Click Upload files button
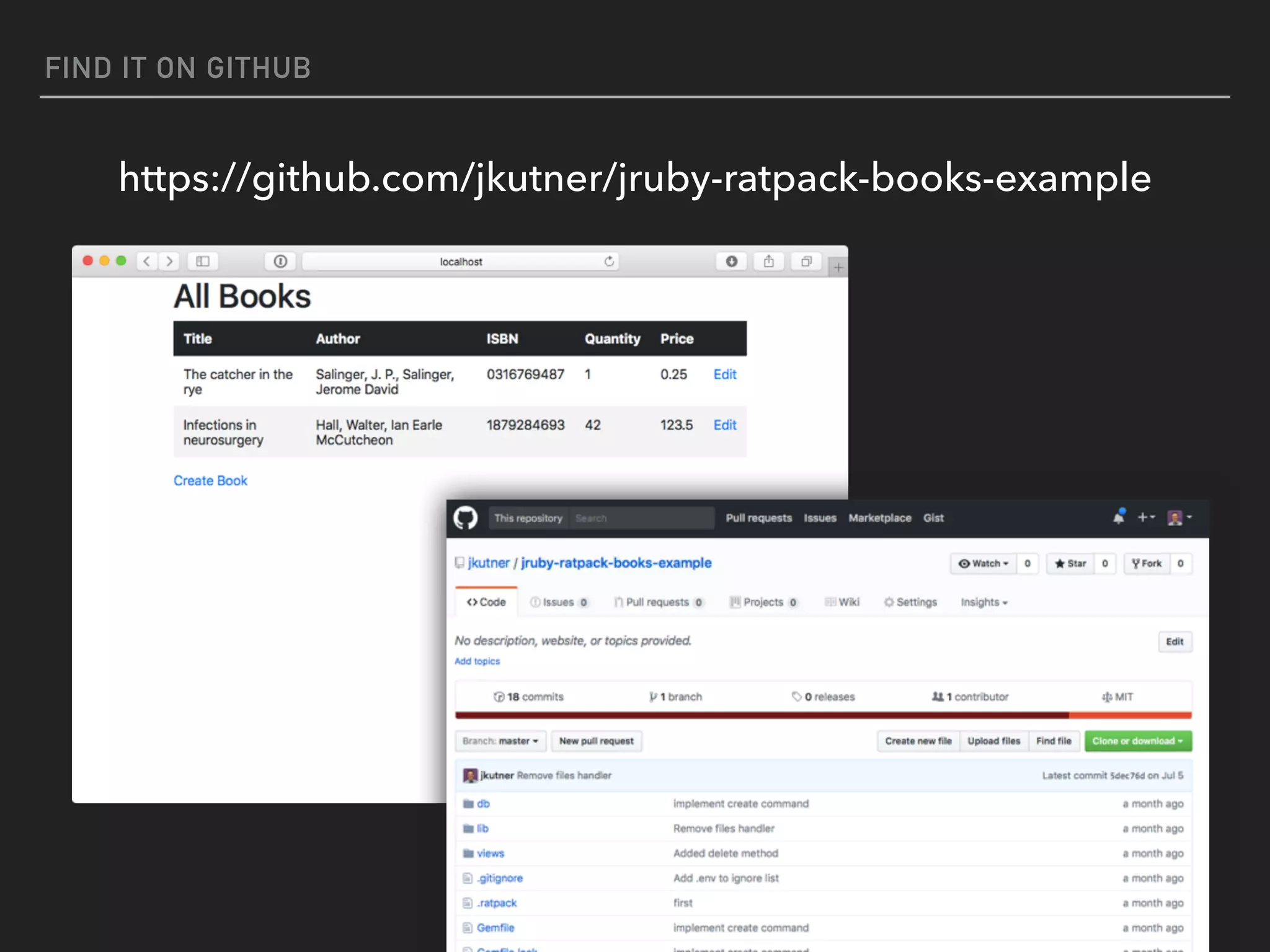1270x952 pixels. (x=994, y=741)
